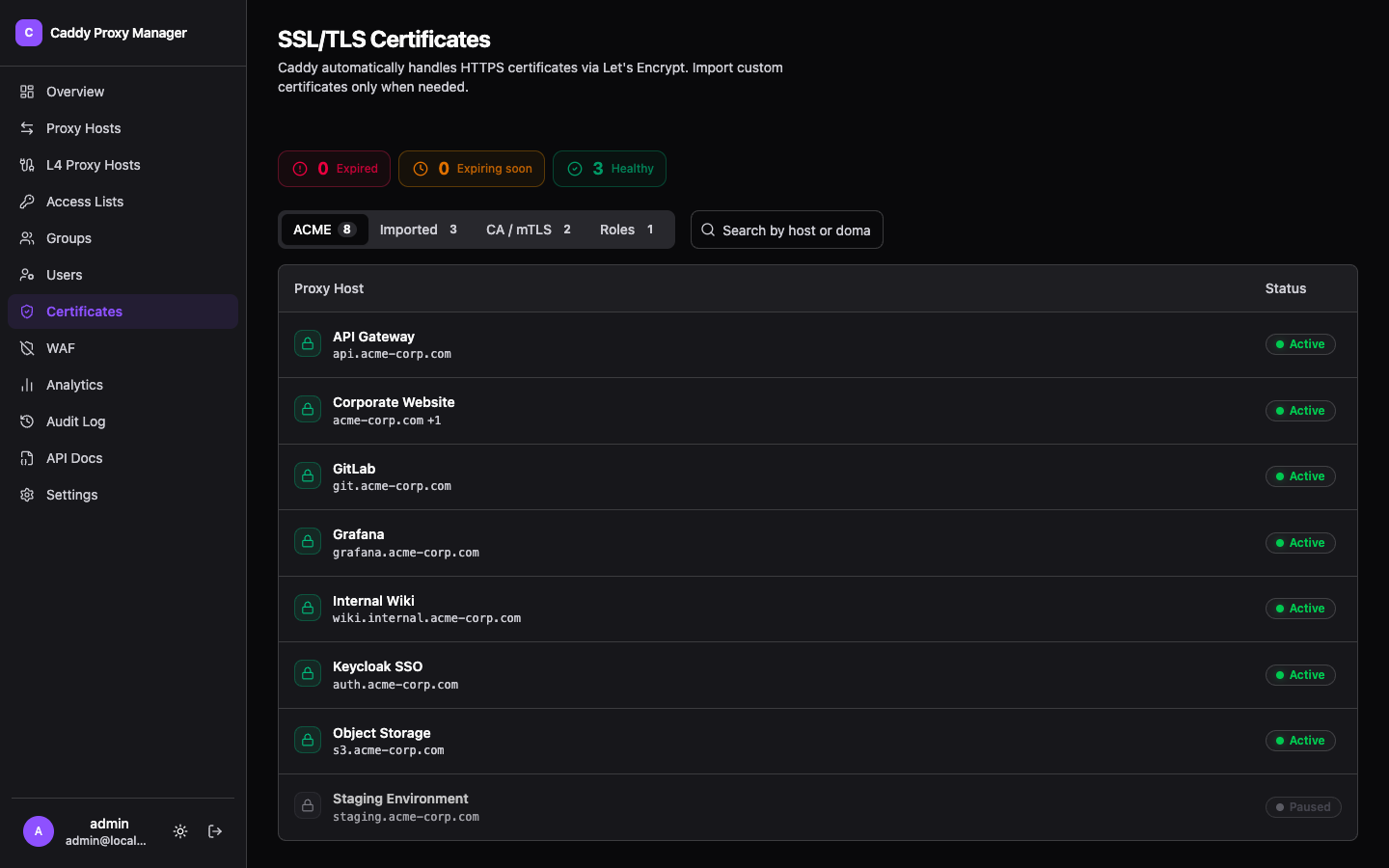This screenshot has height=868, width=1389.
Task: Filter by the Healthy certificates badge
Action: 610,169
